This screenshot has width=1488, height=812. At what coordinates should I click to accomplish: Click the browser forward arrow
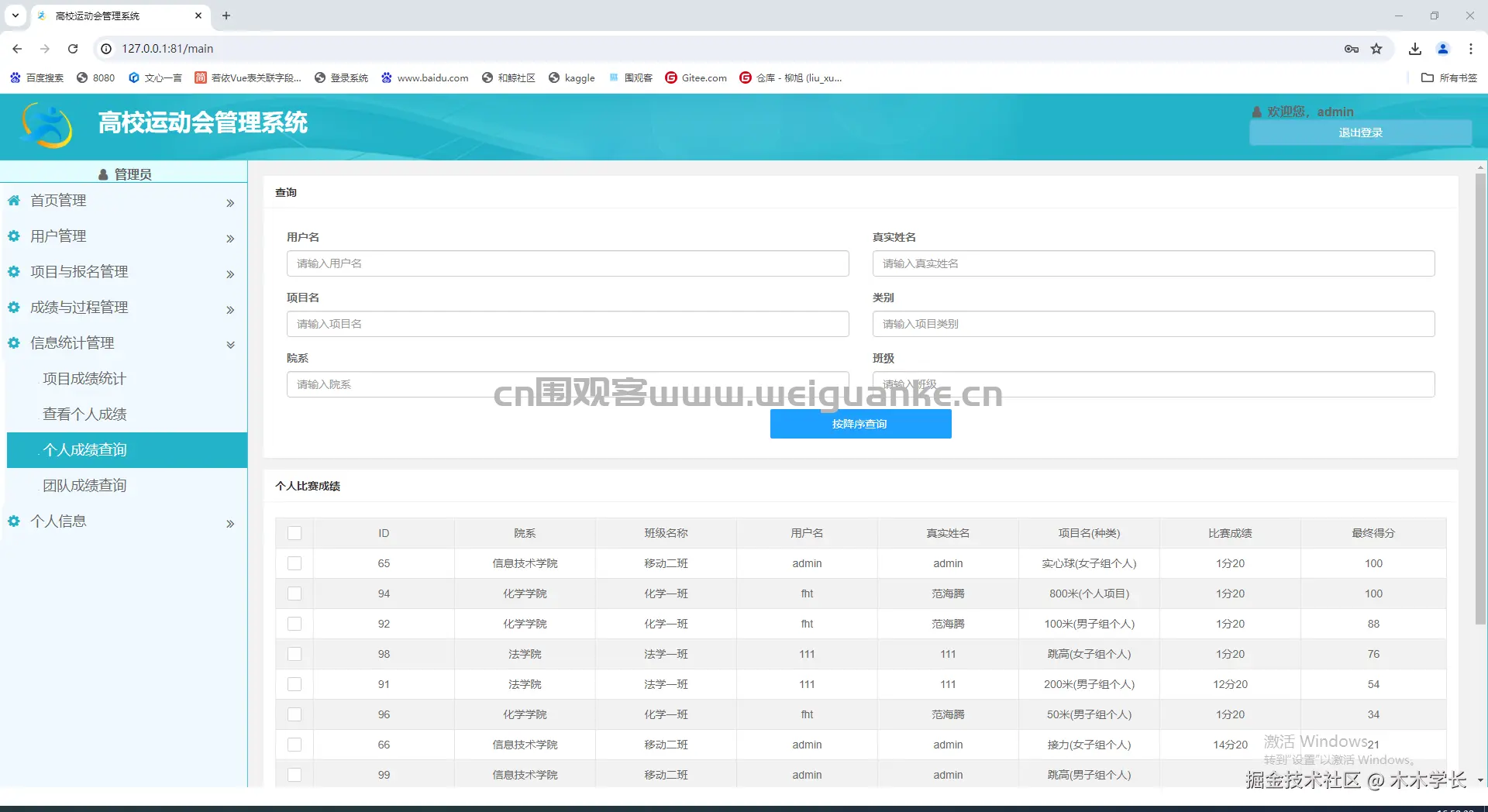(x=45, y=49)
